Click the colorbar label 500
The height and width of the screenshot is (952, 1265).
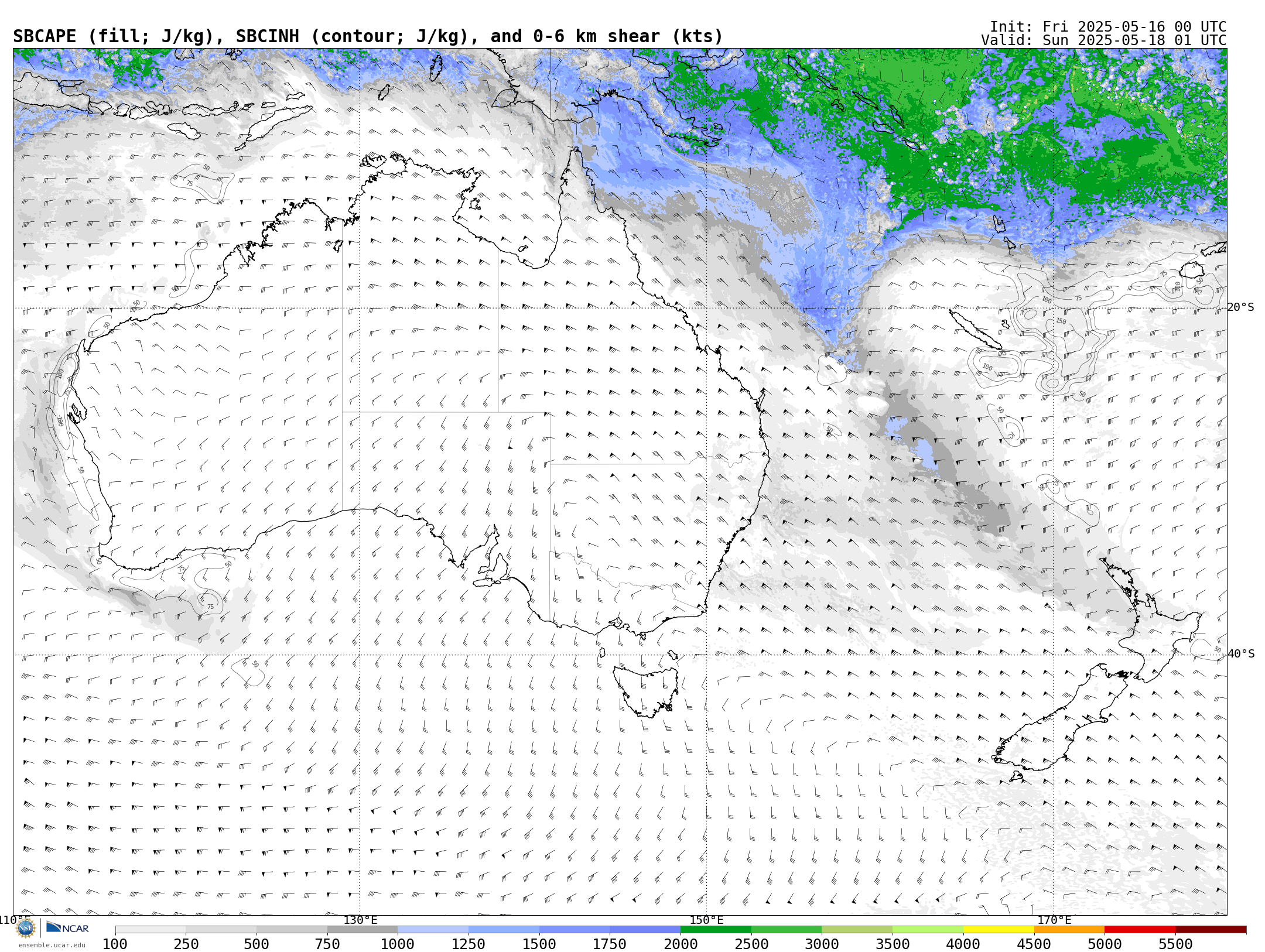click(x=257, y=944)
